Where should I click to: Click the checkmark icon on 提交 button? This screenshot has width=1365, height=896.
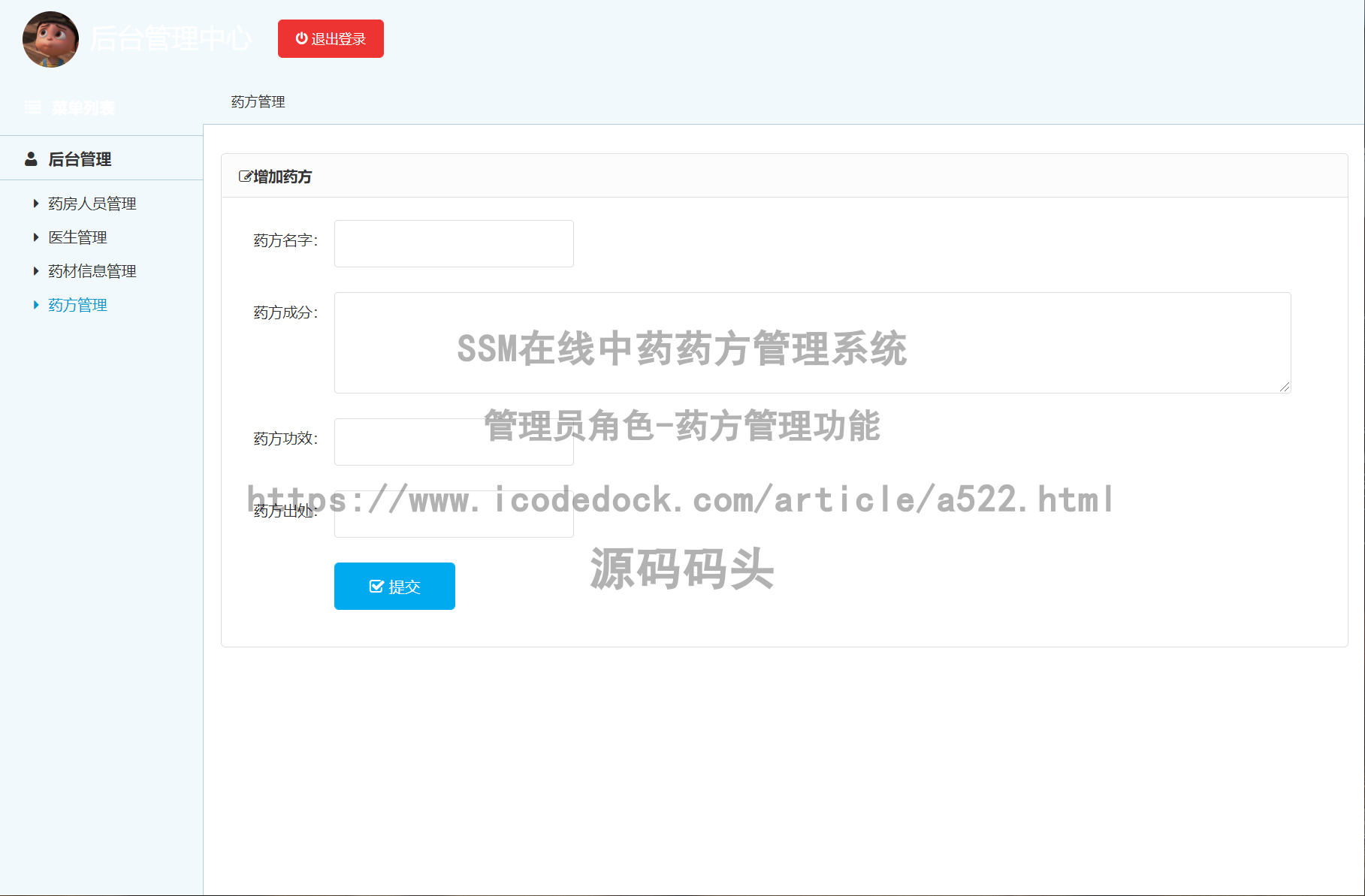tap(377, 586)
